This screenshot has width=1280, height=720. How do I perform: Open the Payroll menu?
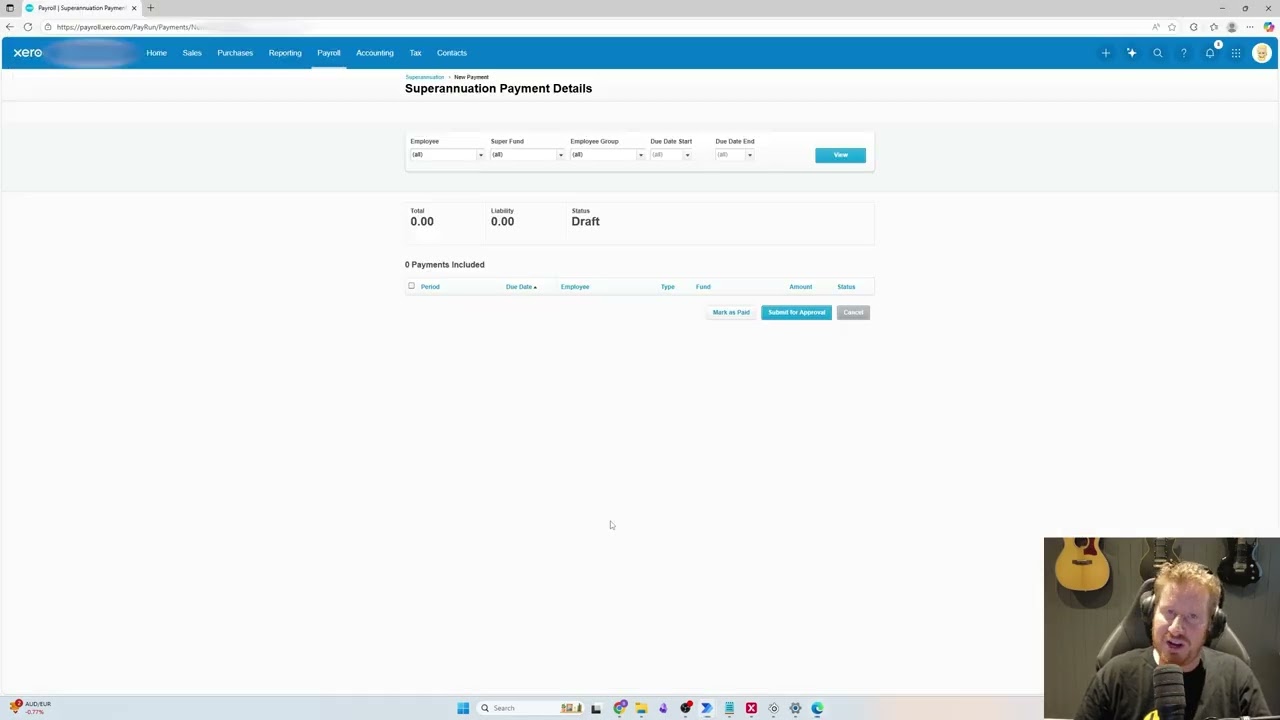[x=329, y=53]
